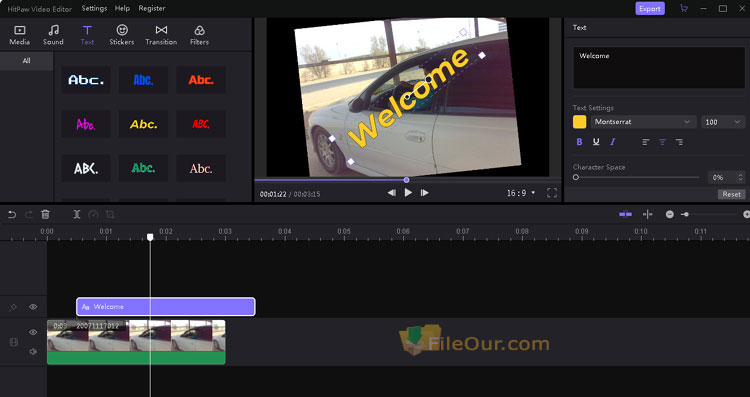Select the Text tab
The image size is (750, 397).
coord(87,35)
